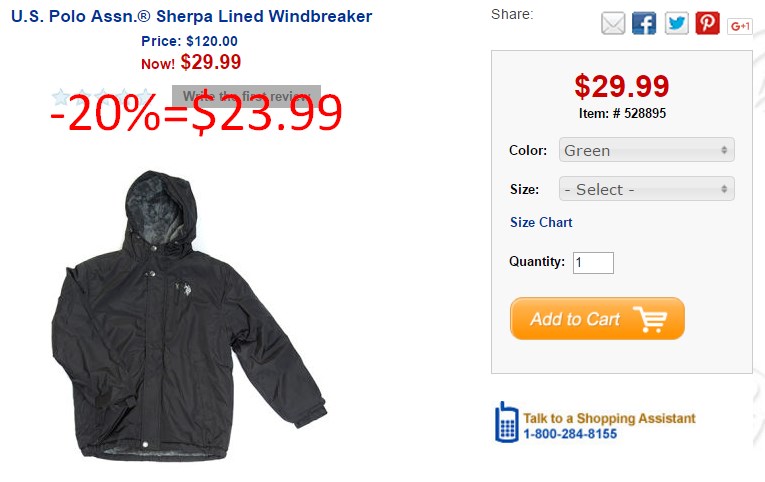Share on Twitter bird icon

point(676,23)
